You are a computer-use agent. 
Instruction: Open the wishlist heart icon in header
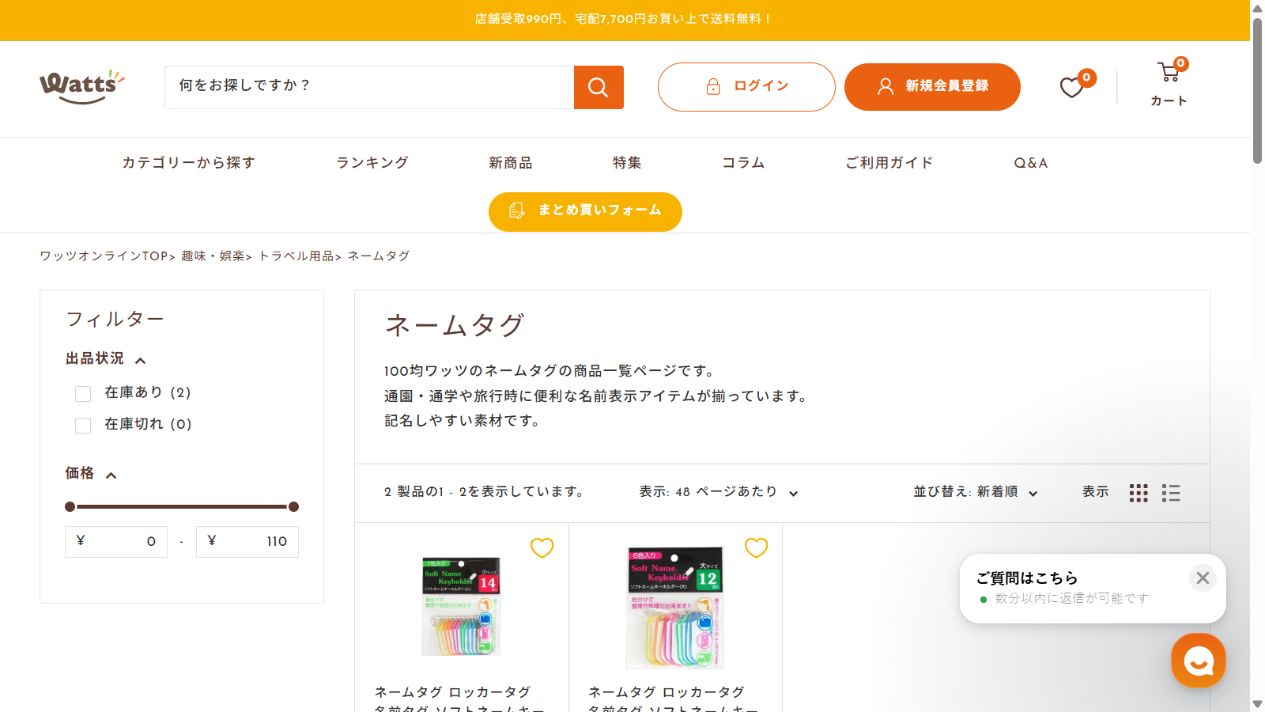(x=1072, y=88)
